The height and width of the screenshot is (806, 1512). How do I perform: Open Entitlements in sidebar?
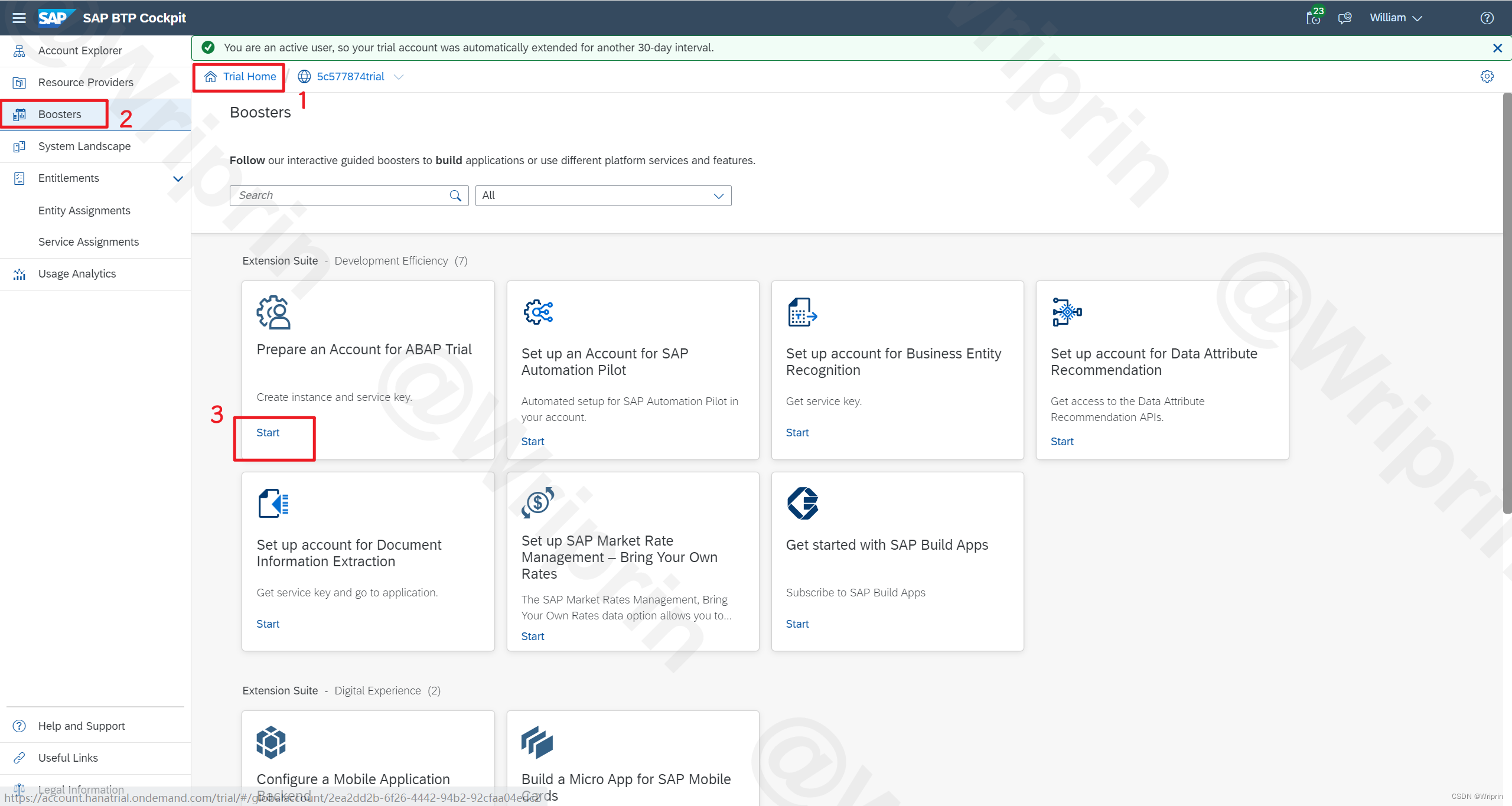69,178
